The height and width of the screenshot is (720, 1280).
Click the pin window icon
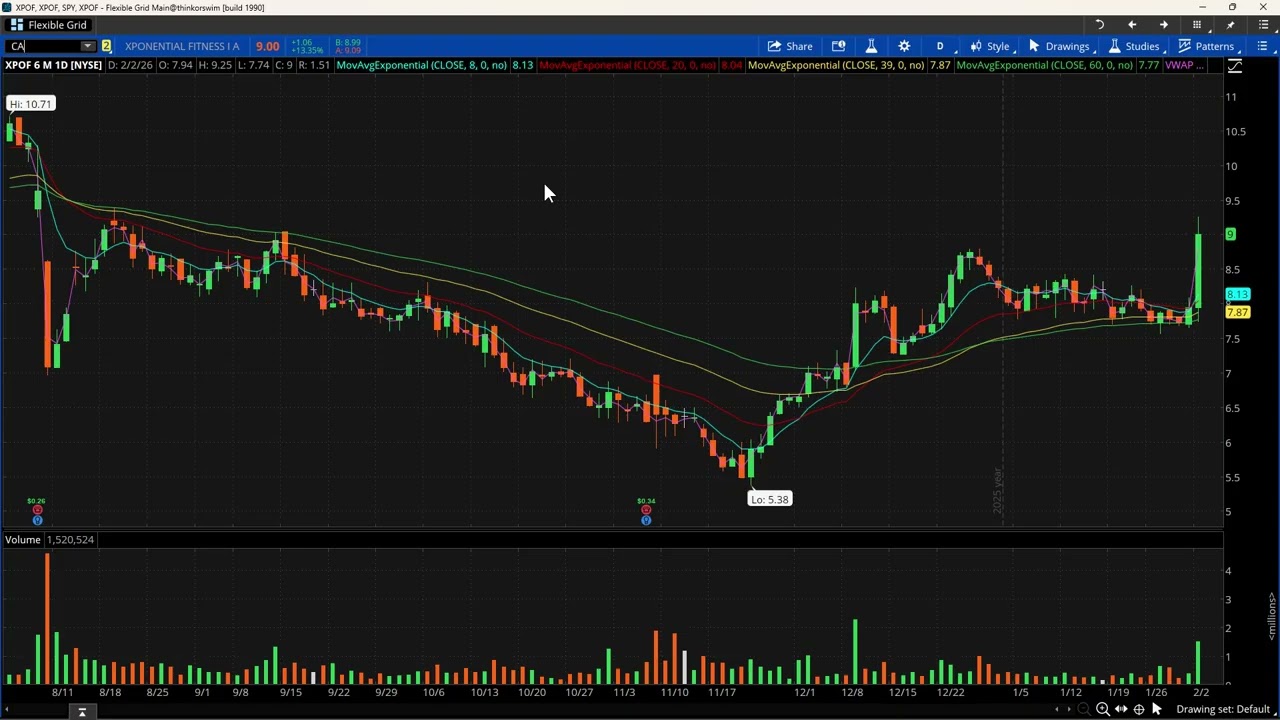1230,25
